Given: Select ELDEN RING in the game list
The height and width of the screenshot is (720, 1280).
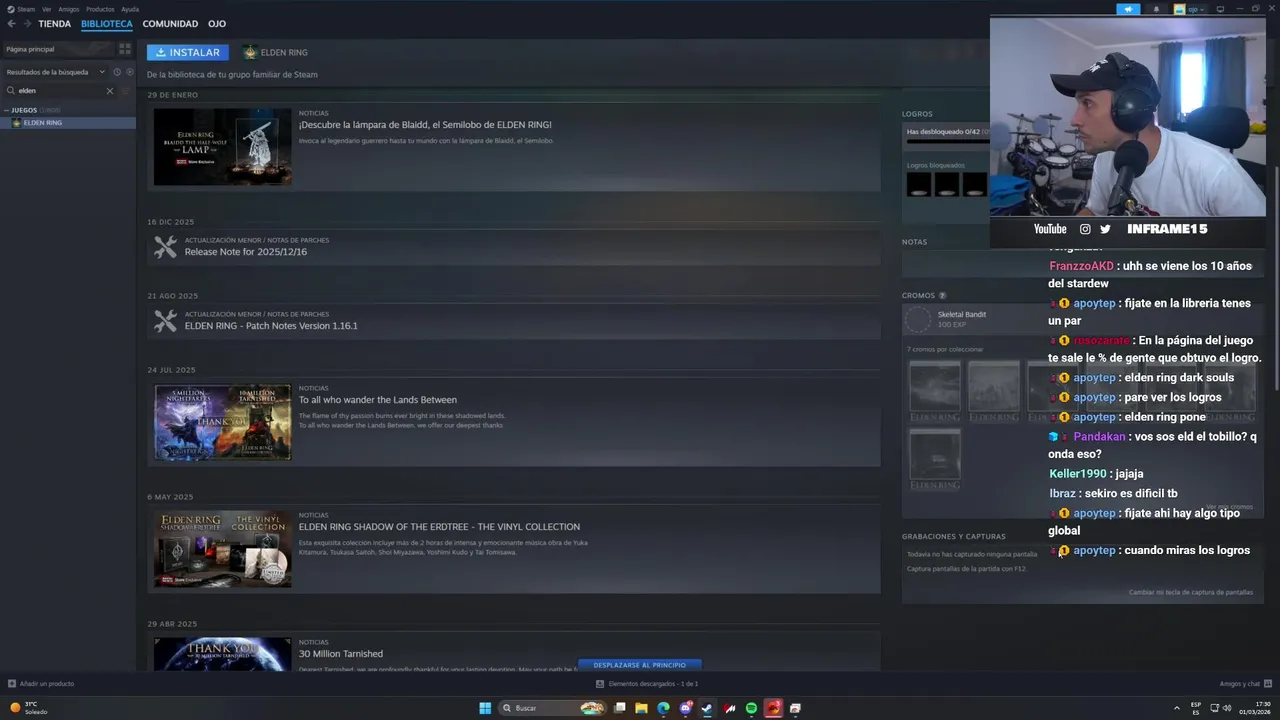Looking at the screenshot, I should tap(68, 123).
